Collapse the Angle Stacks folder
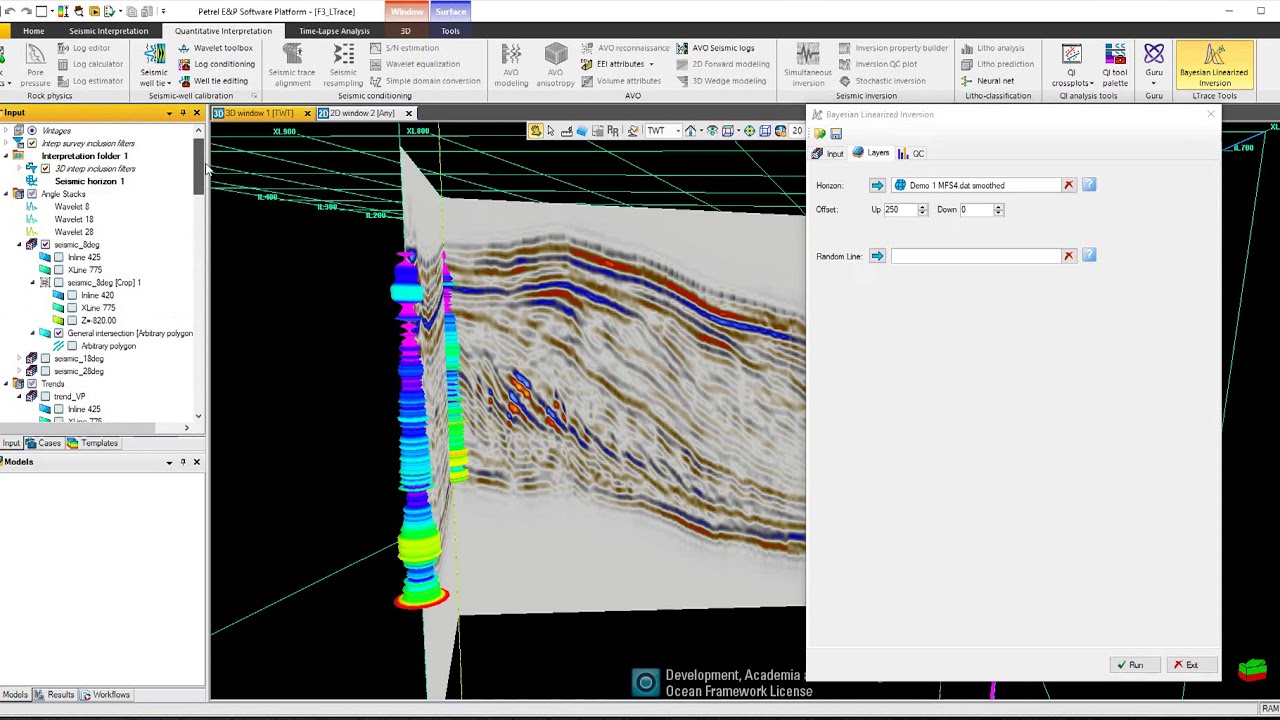The height and width of the screenshot is (720, 1280). click(6, 194)
